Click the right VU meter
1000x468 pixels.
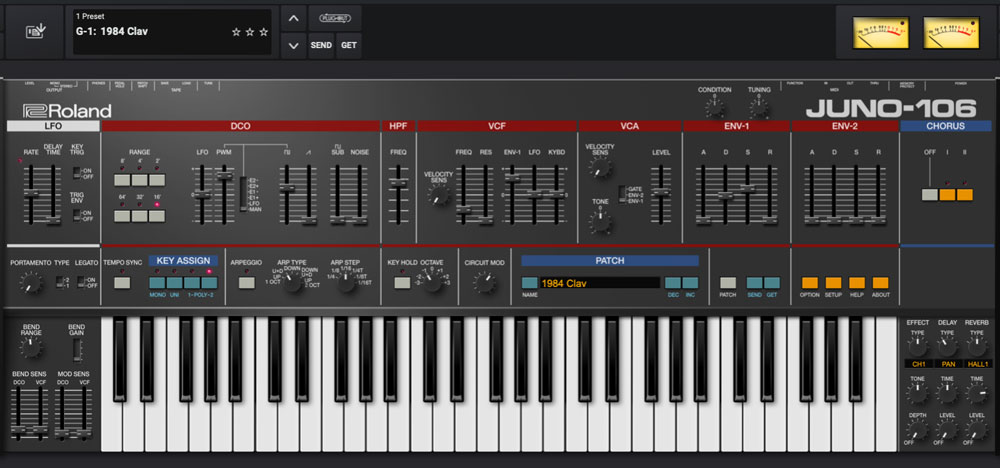pyautogui.click(x=951, y=33)
